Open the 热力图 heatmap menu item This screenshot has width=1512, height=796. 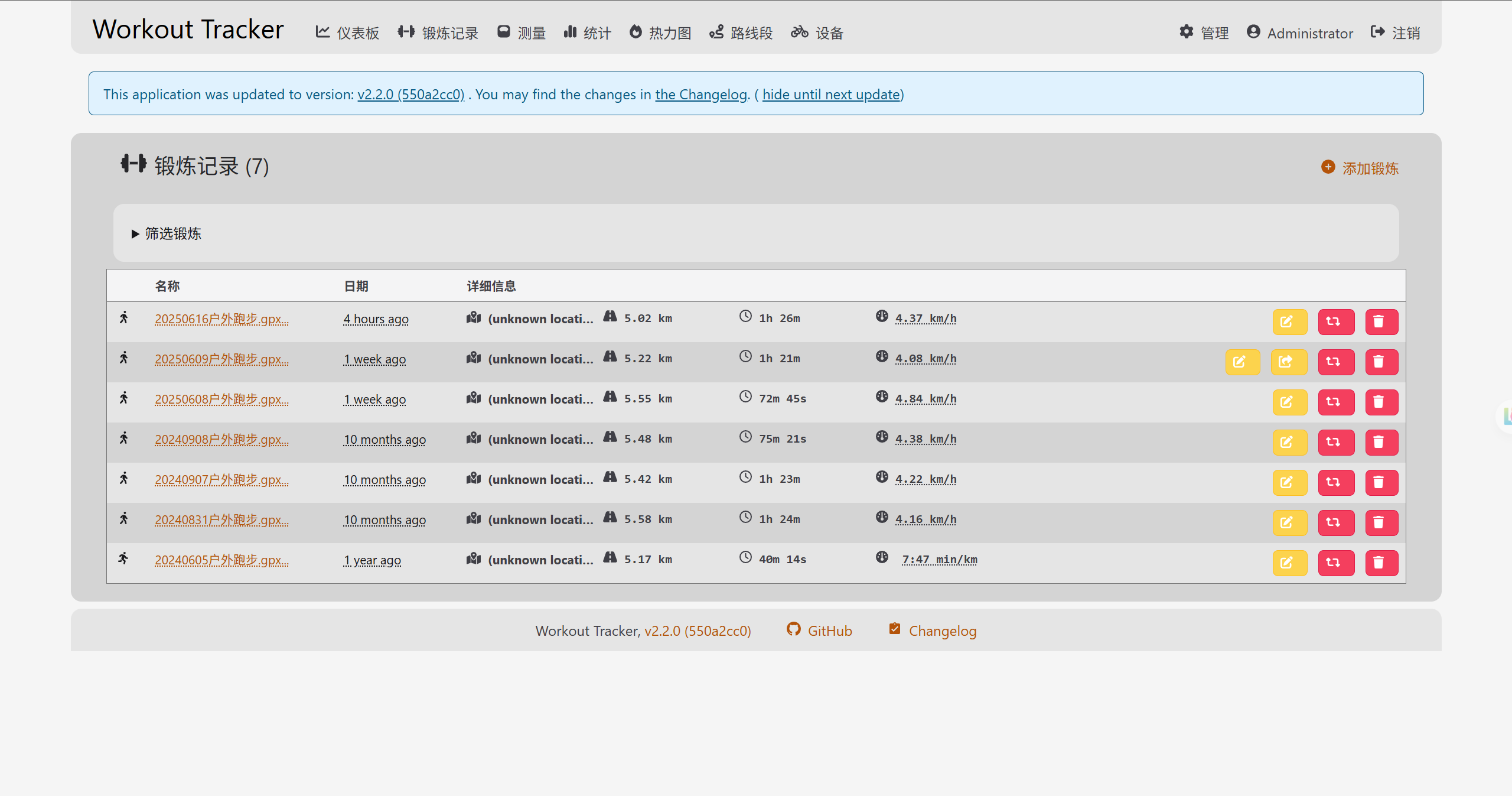point(660,33)
